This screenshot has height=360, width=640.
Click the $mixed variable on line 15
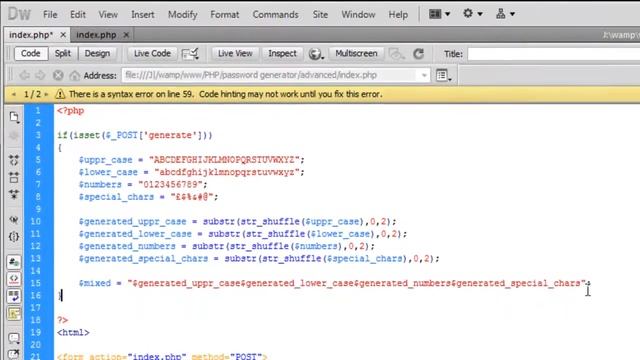[95, 283]
